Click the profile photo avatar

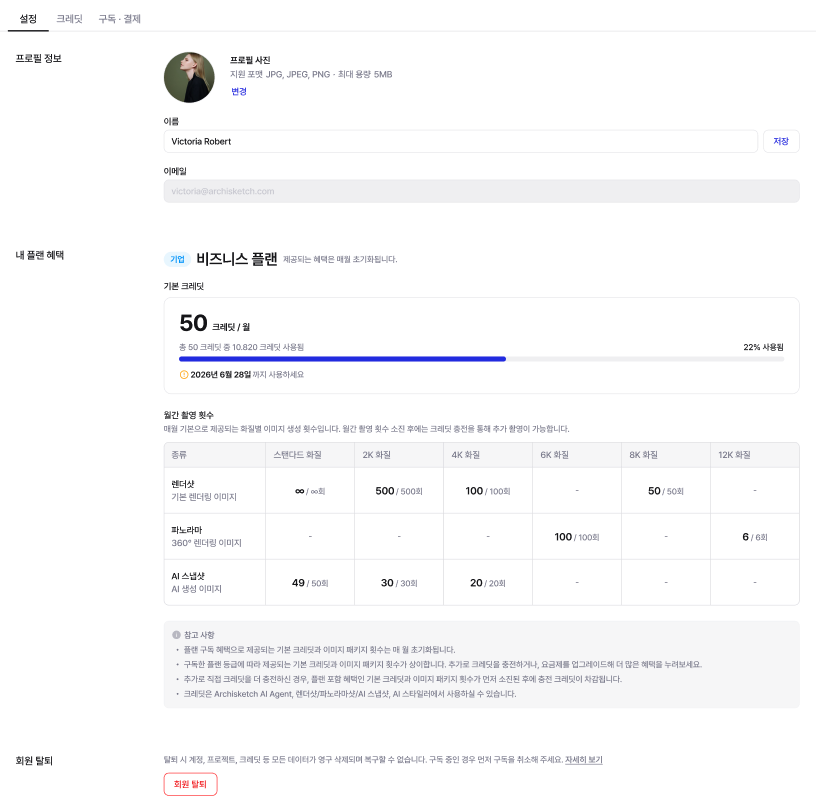[x=189, y=77]
